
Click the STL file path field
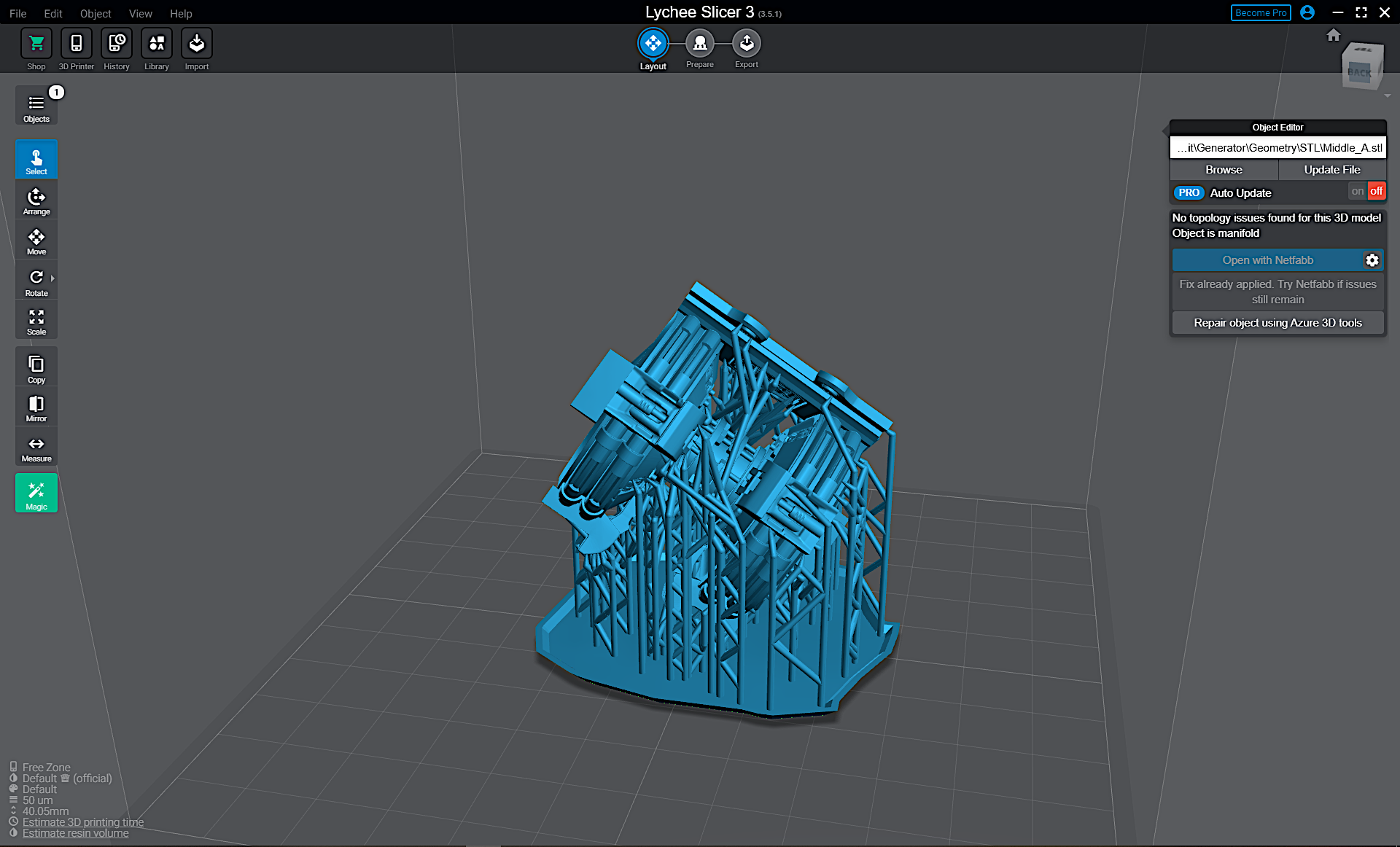pyautogui.click(x=1277, y=148)
